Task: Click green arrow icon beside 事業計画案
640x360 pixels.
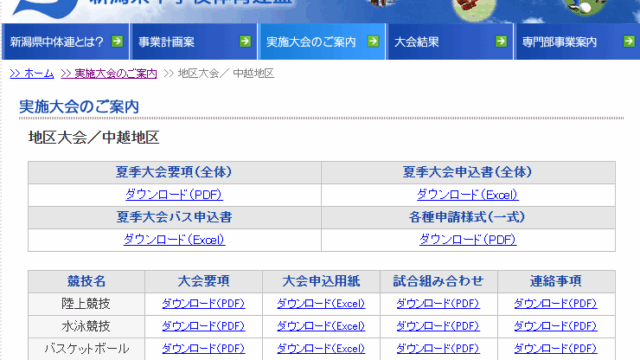Action: tap(245, 41)
